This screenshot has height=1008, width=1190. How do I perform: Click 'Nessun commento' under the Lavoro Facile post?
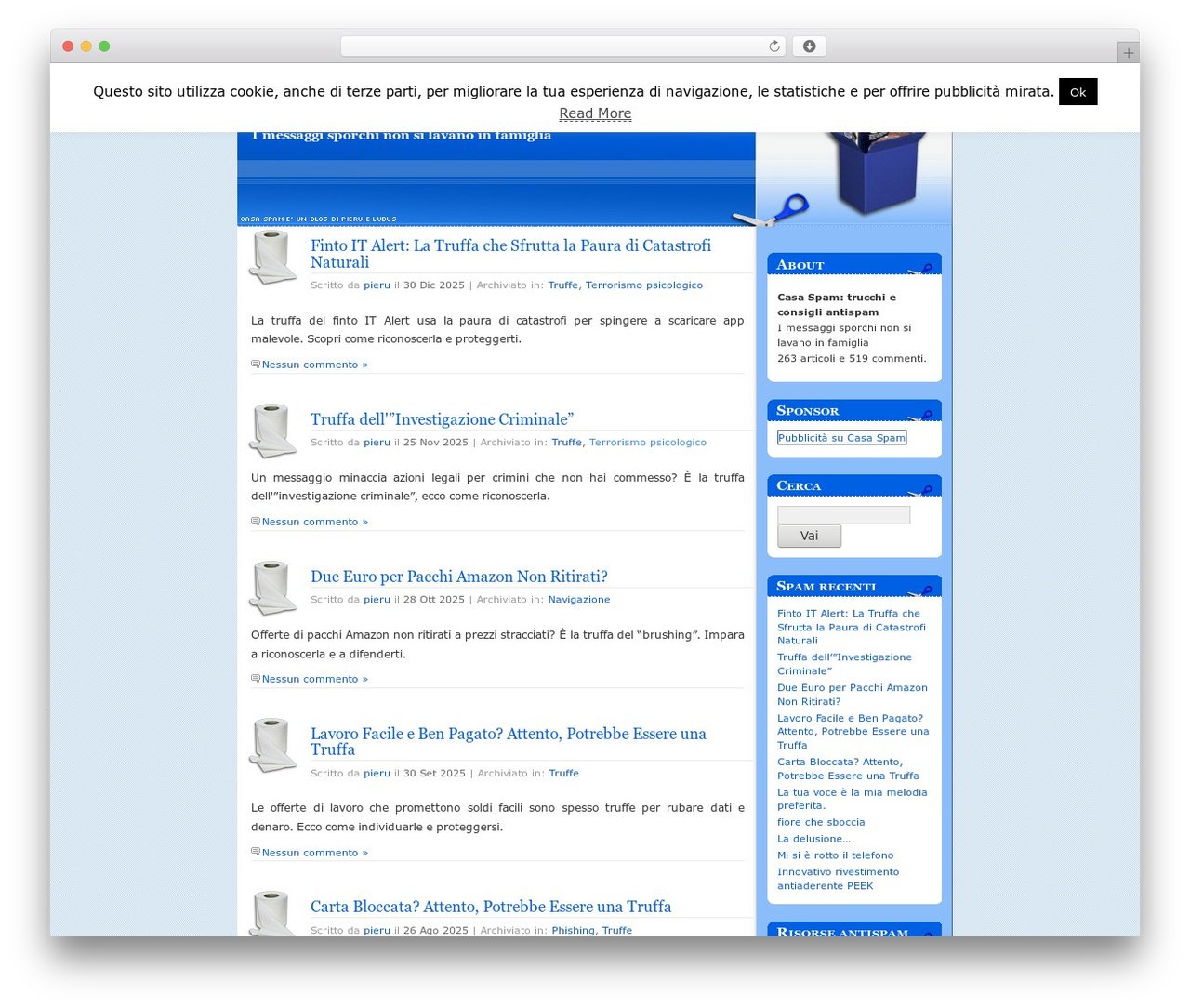click(x=314, y=853)
